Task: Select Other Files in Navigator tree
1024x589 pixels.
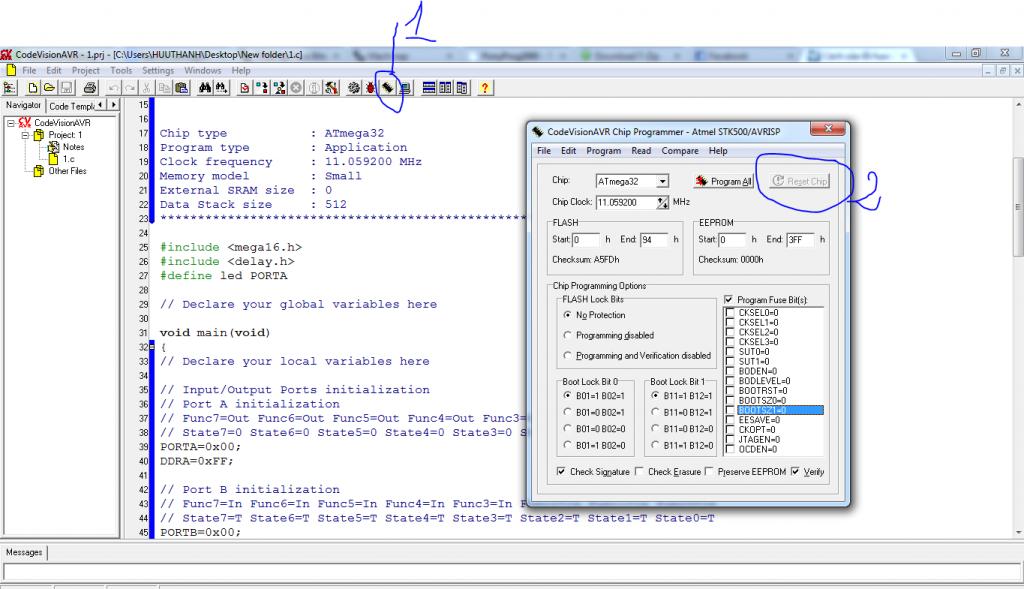Action: tap(67, 171)
